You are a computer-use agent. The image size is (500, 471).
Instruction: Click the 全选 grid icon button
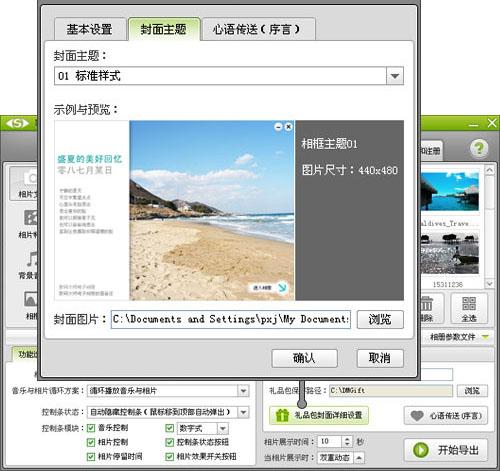[x=469, y=308]
